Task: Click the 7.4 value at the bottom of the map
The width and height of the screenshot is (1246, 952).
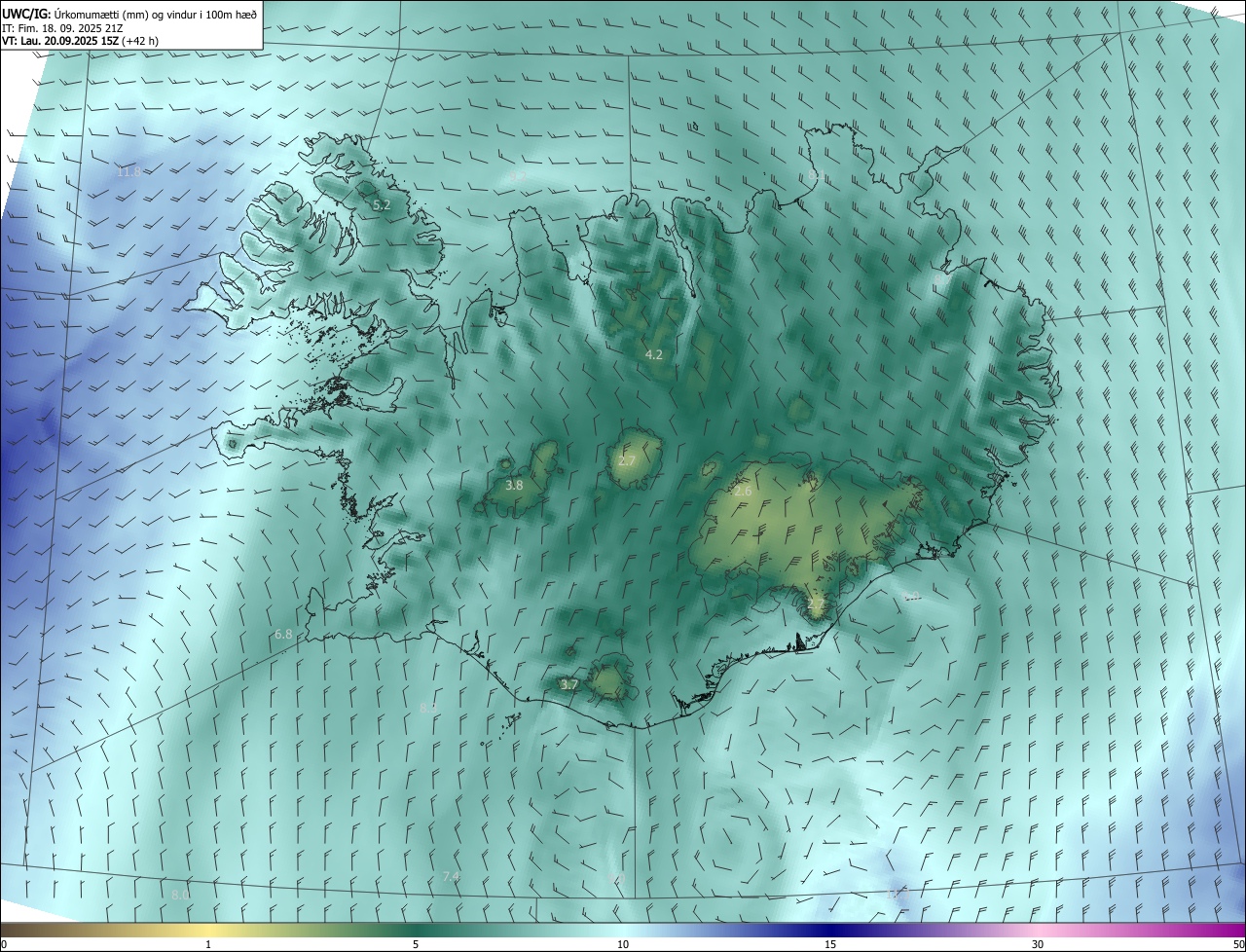Action: point(451,877)
